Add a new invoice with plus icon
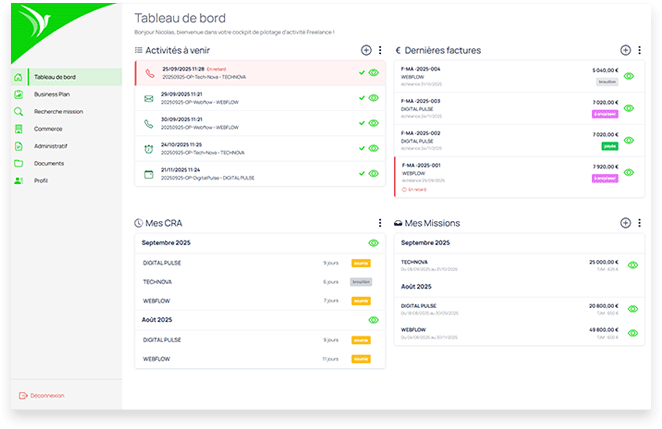Screen dimensions: 662x429 625,50
